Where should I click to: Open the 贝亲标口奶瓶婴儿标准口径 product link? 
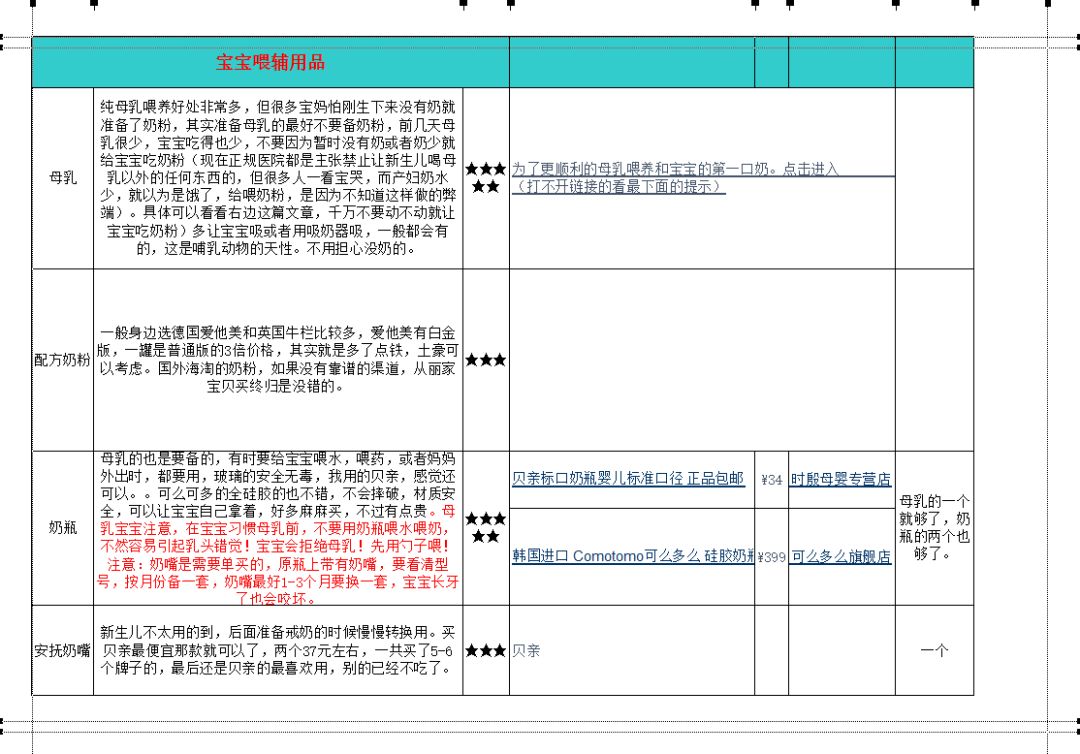pyautogui.click(x=628, y=479)
